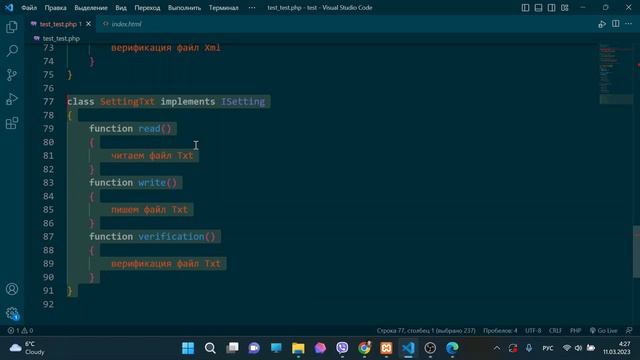Open the Терминал menu

pyautogui.click(x=224, y=8)
